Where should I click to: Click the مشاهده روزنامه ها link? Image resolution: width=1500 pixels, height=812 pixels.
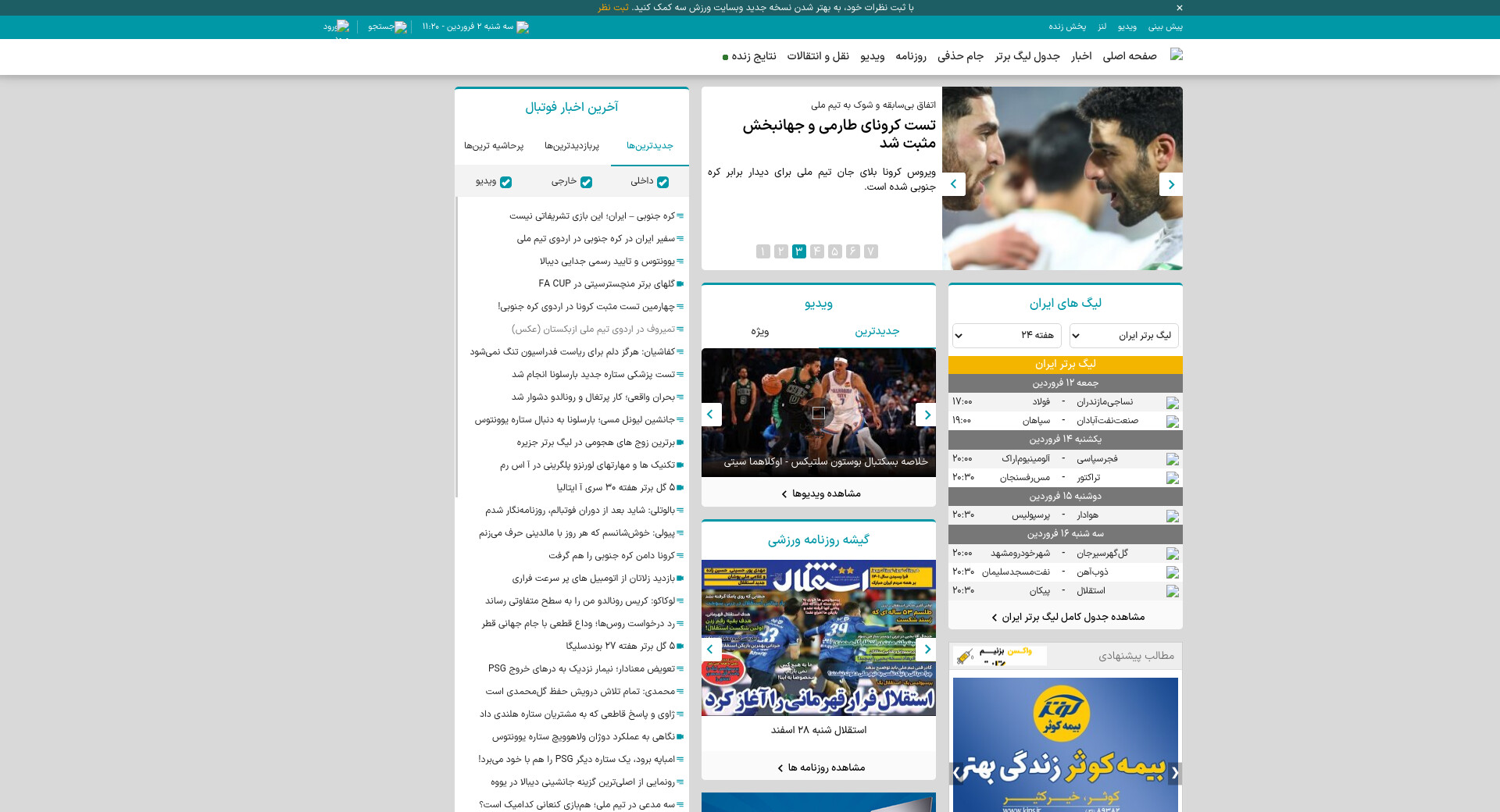821,767
